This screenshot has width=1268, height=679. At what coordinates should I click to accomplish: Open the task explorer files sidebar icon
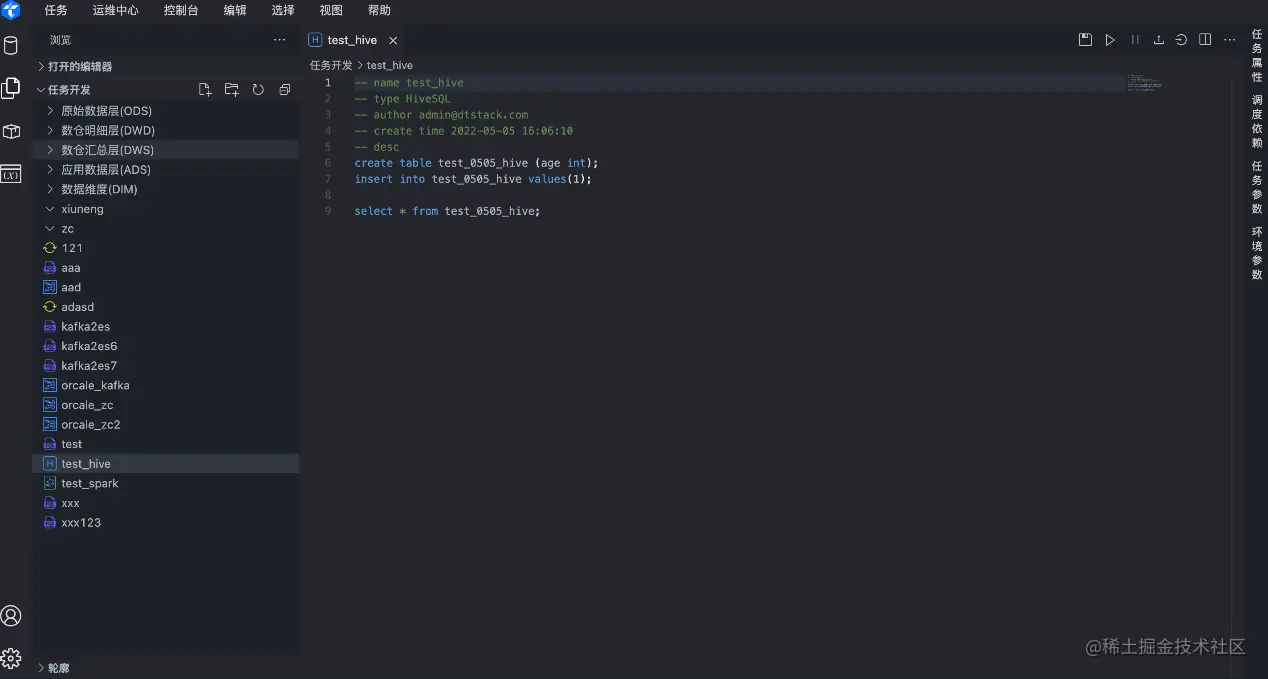coord(11,88)
